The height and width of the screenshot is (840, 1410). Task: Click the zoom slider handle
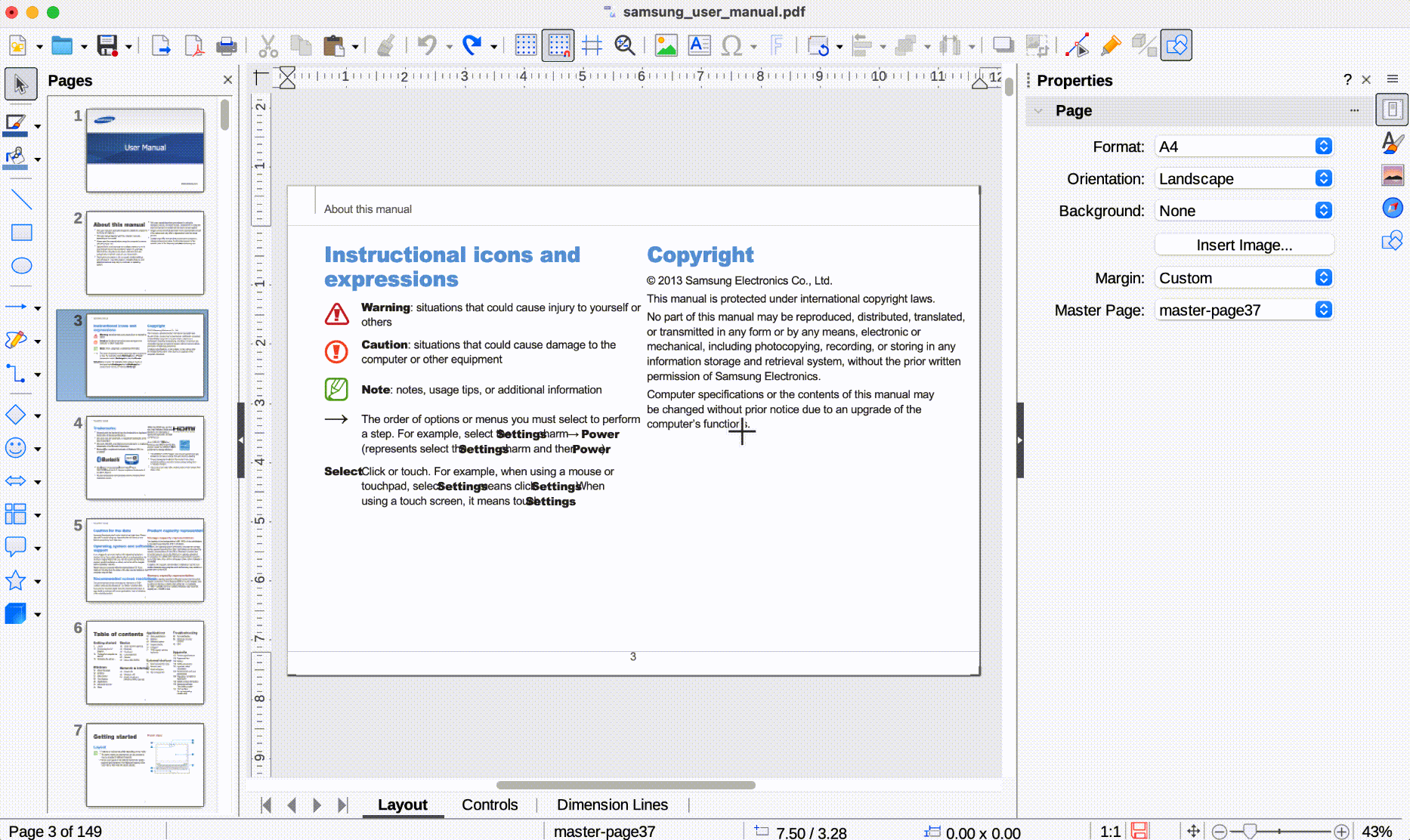coord(1250,832)
